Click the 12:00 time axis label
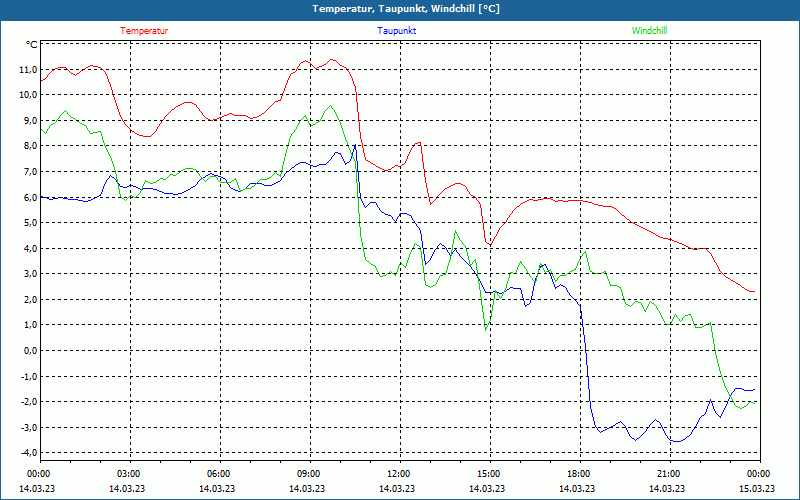This screenshot has width=800, height=500. point(397,474)
